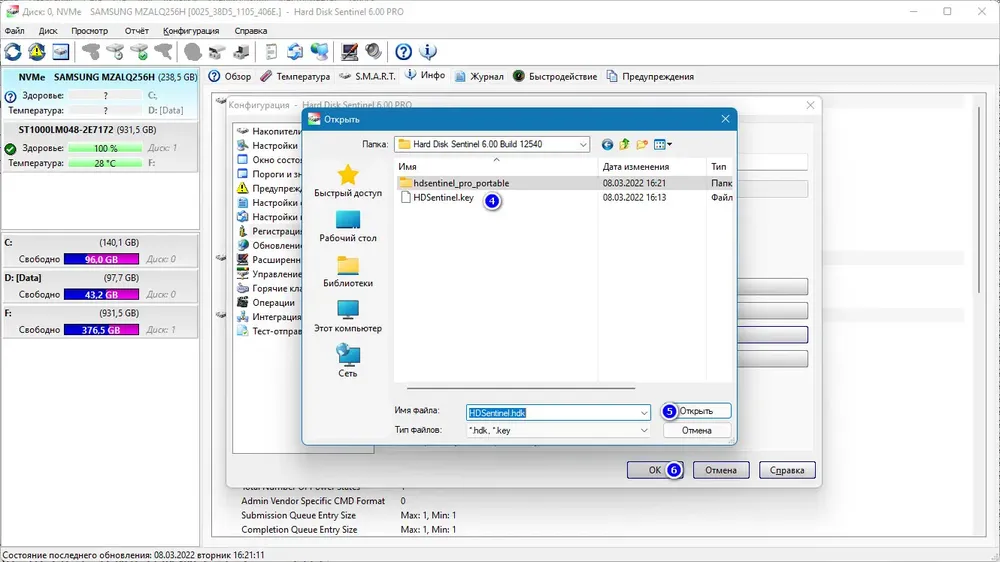Screen dimensions: 1000x562
Task: Open the Файл menu
Action: [14, 31]
